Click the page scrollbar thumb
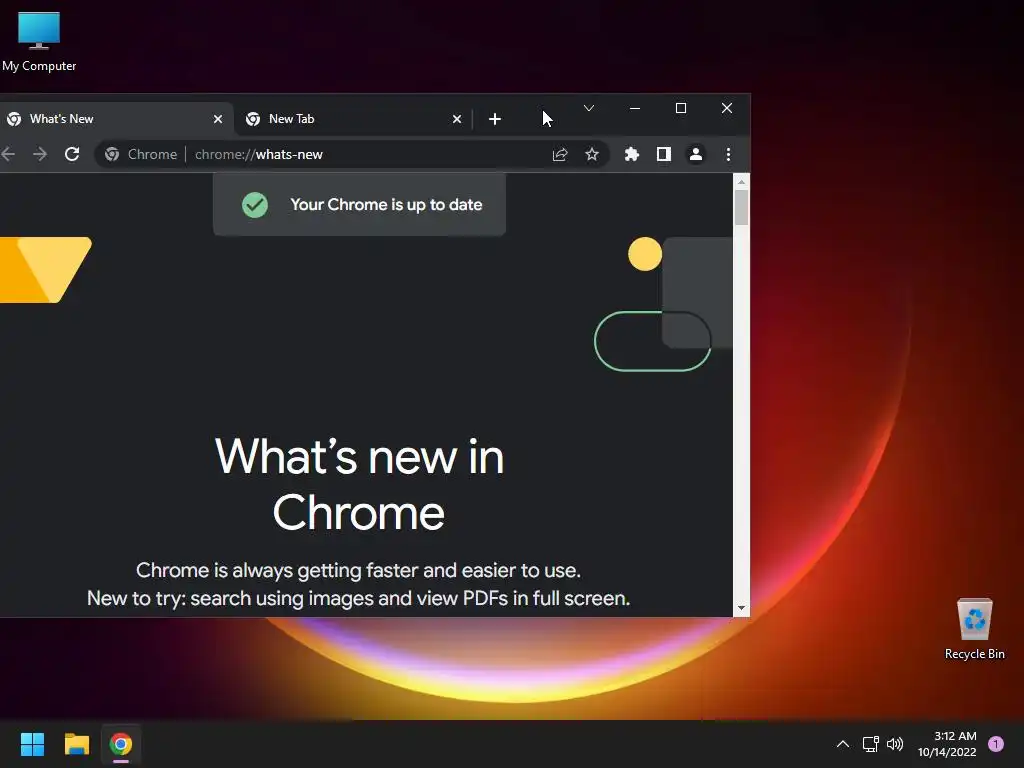Screen dimensions: 1024x768 click(x=741, y=207)
